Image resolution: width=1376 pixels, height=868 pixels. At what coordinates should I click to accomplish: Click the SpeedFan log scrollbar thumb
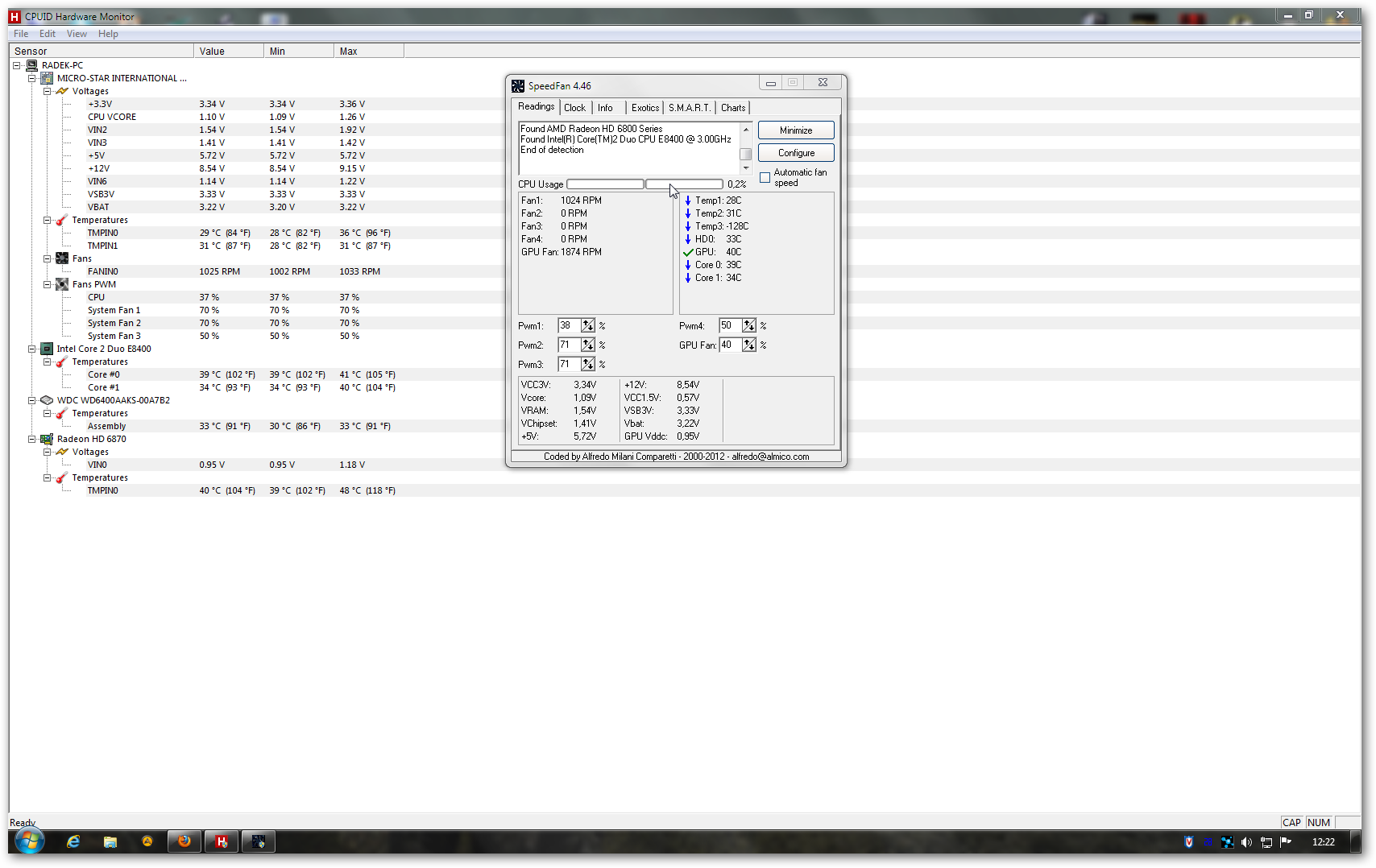coord(746,154)
